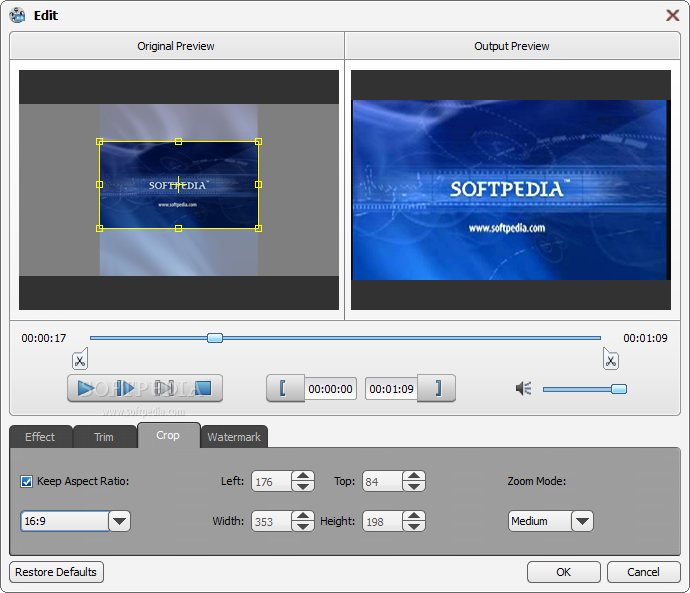Increase the Height crop value

point(414,516)
